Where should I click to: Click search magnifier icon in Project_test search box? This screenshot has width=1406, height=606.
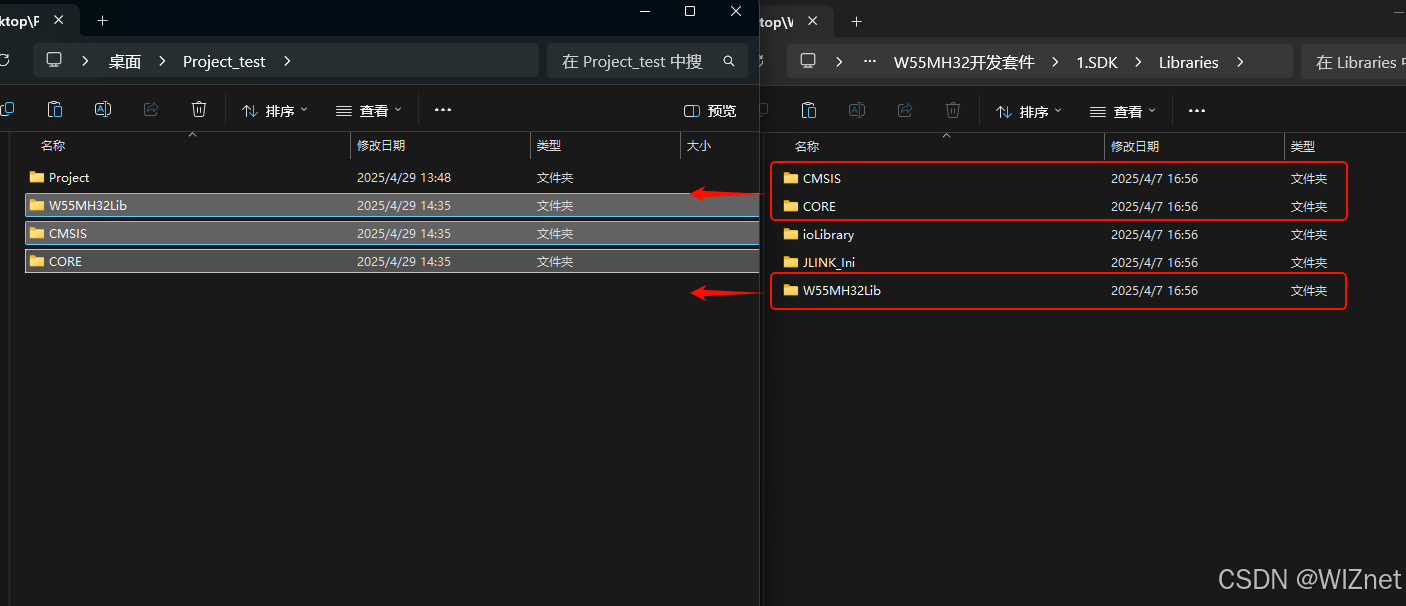click(x=728, y=61)
